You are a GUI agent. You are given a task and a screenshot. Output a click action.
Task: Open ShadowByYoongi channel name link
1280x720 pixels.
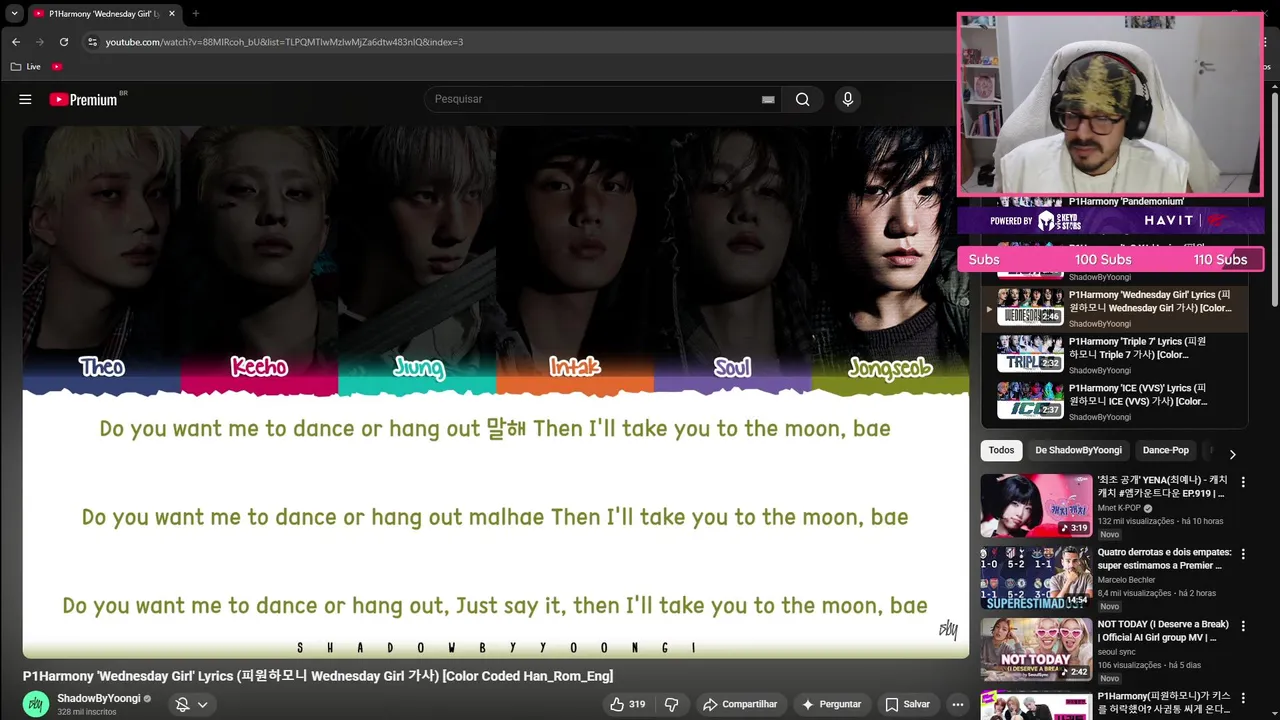(98, 698)
